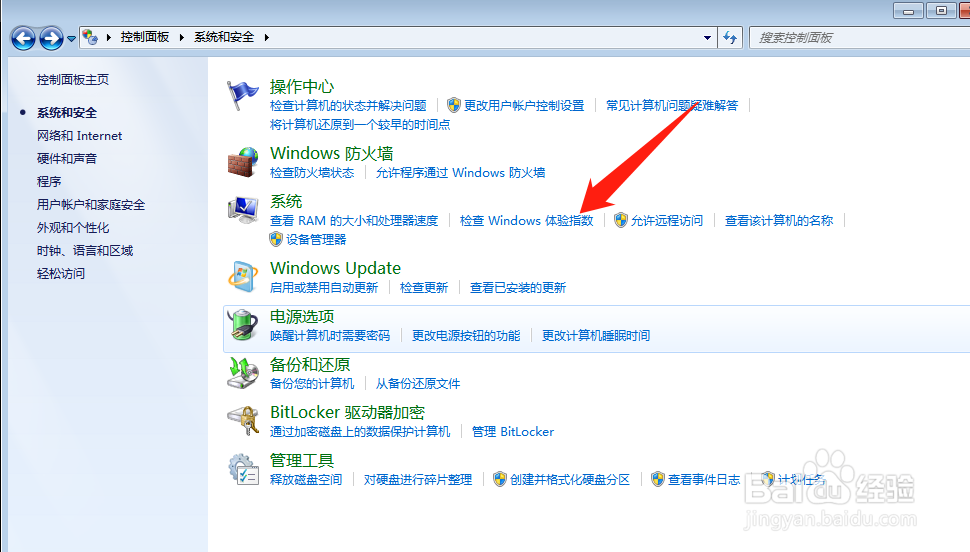Screen dimensions: 970x552
Task: Click 备份您的计算机 link
Action: click(x=312, y=384)
